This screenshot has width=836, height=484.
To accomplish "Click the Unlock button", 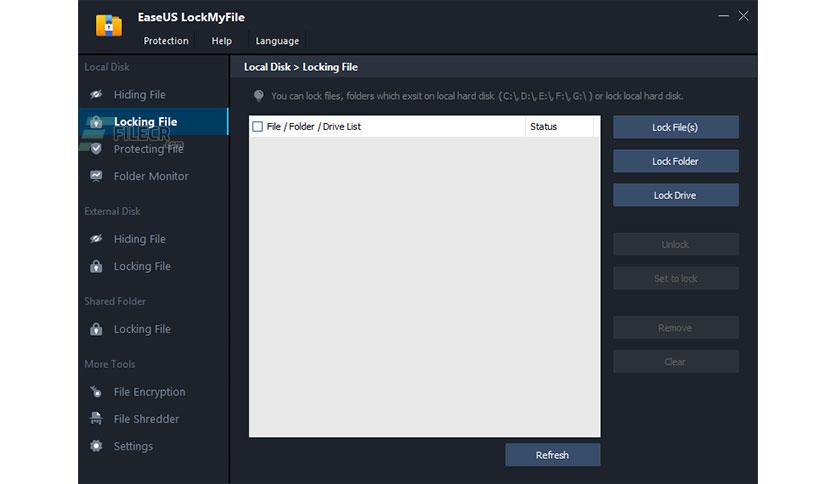I will tap(676, 244).
